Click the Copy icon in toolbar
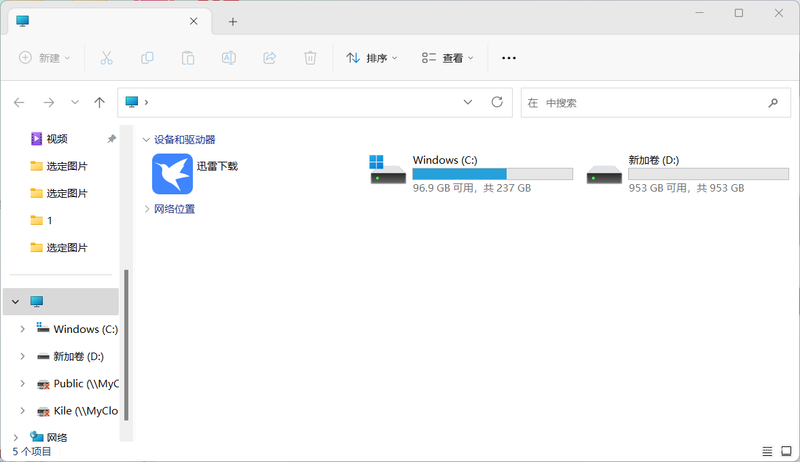This screenshot has height=462, width=800. coord(147,58)
